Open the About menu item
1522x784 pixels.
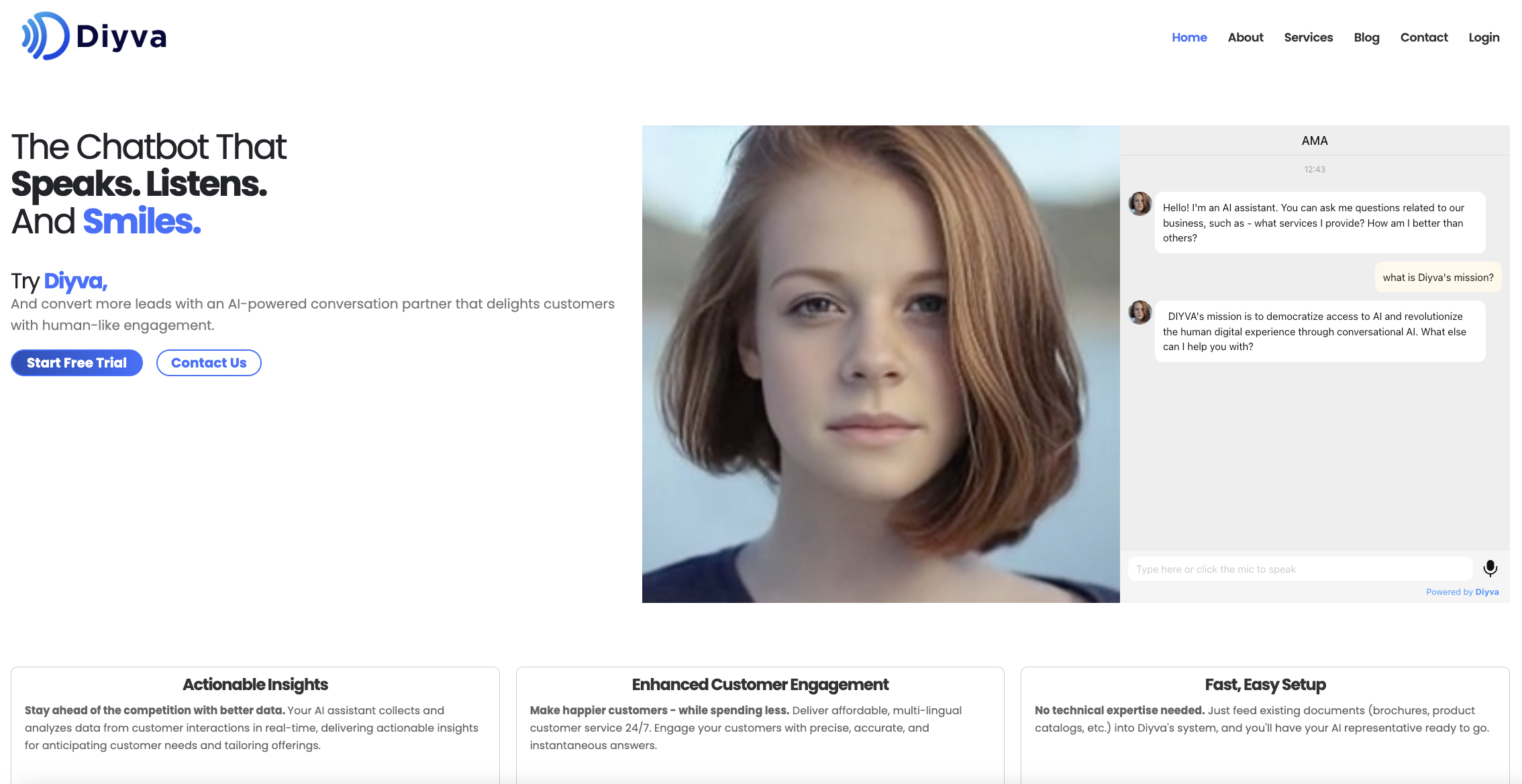1246,38
